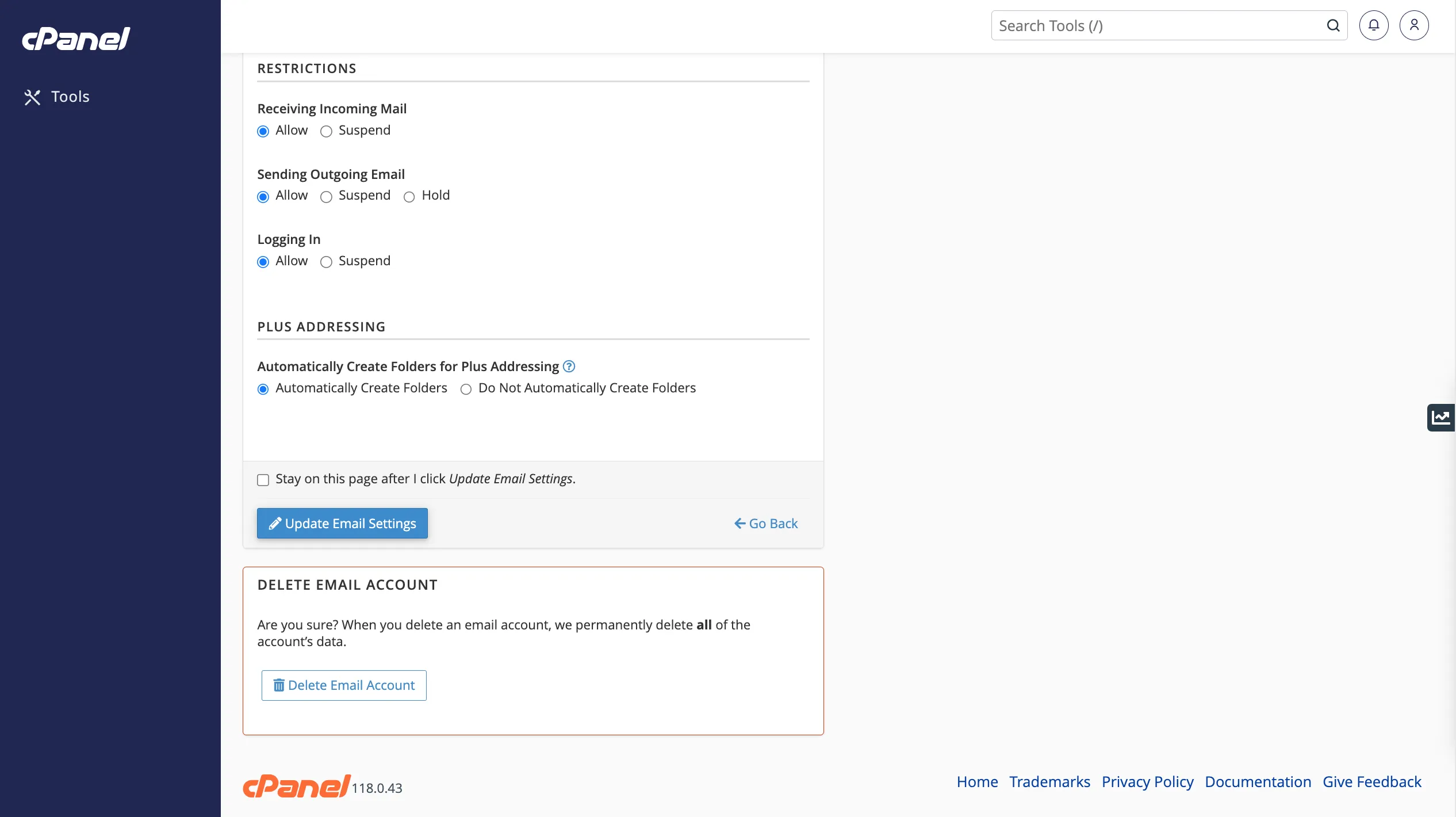Click the Update Email Settings button
Screen dimensions: 1456x817
342,523
